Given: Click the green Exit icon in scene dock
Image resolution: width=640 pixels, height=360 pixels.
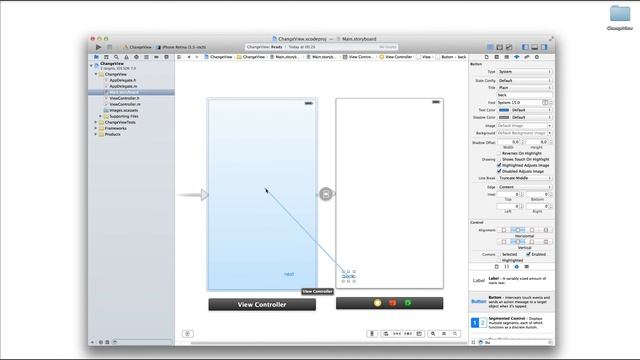Looking at the screenshot, I should point(407,303).
